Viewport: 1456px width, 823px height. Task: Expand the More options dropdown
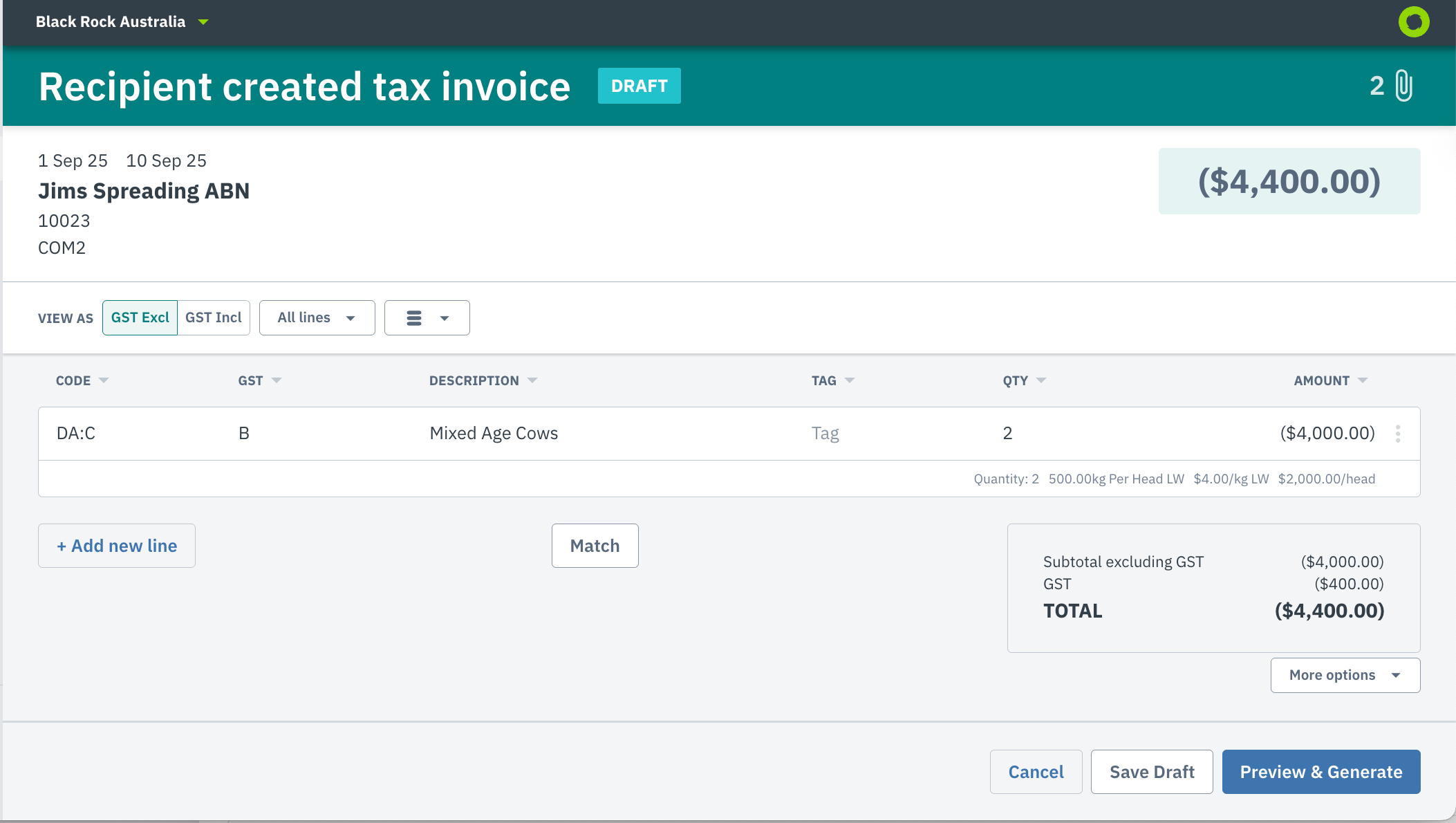(x=1345, y=675)
